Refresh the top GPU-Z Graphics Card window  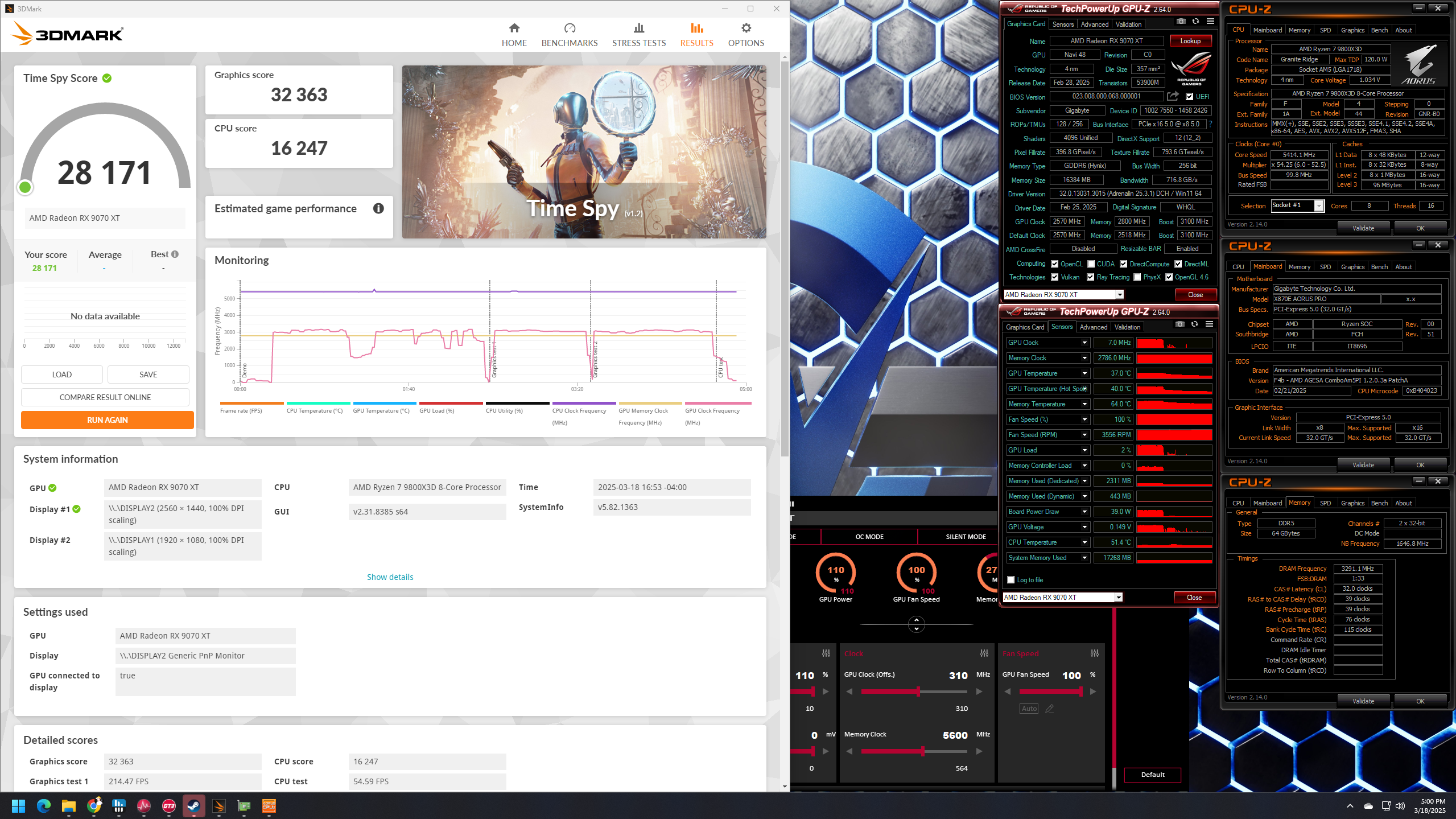click(x=1195, y=22)
